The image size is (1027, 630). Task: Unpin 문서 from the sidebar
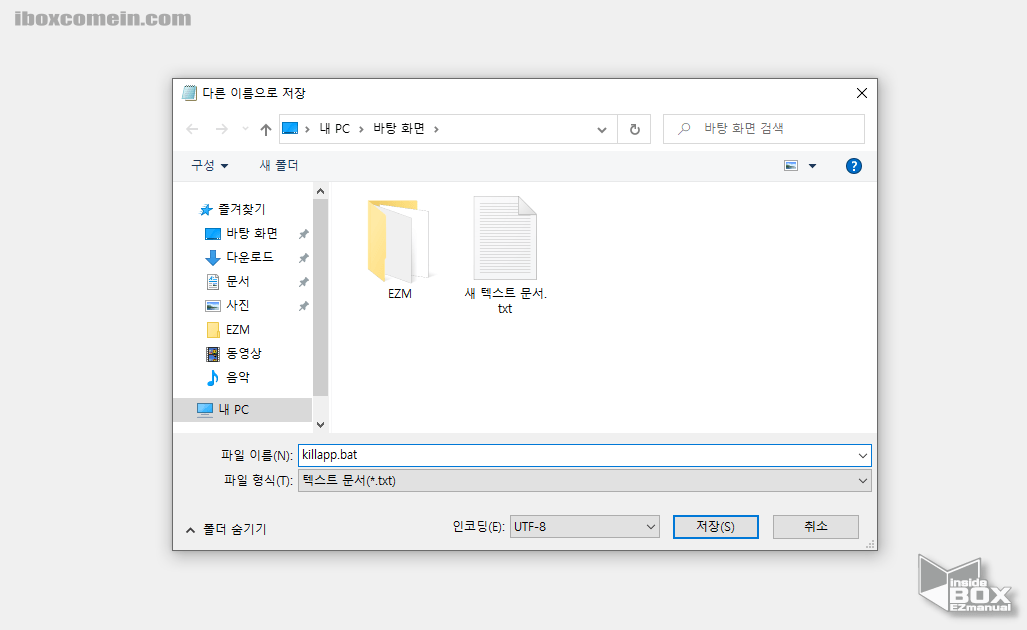pyautogui.click(x=303, y=281)
